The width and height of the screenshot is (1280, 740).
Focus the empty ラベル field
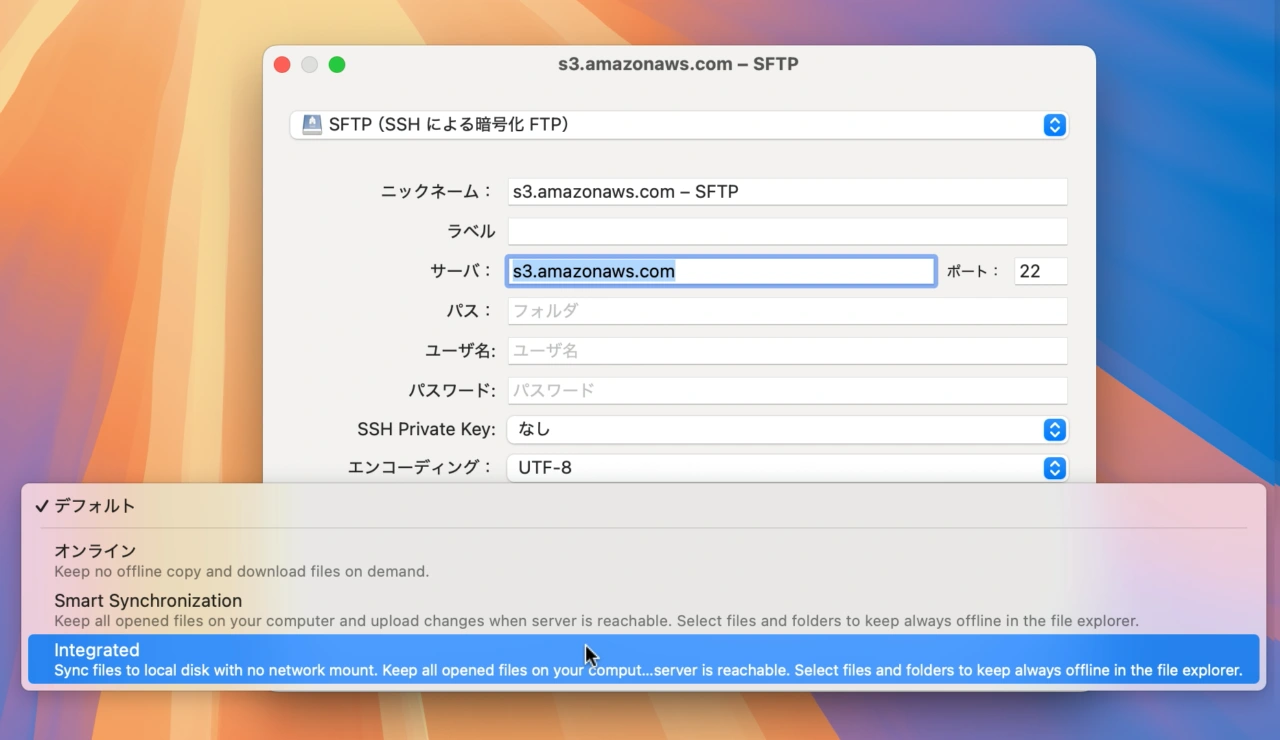pos(786,232)
